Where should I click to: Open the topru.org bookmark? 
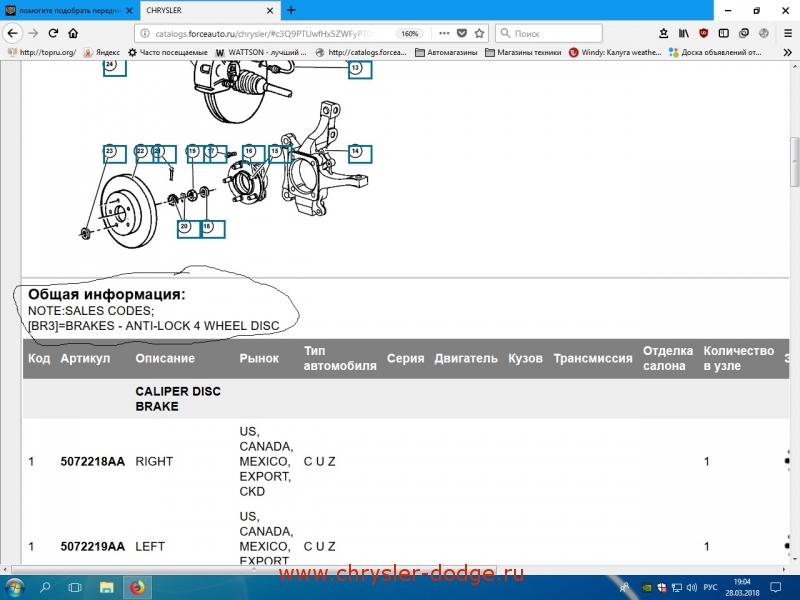pos(42,52)
